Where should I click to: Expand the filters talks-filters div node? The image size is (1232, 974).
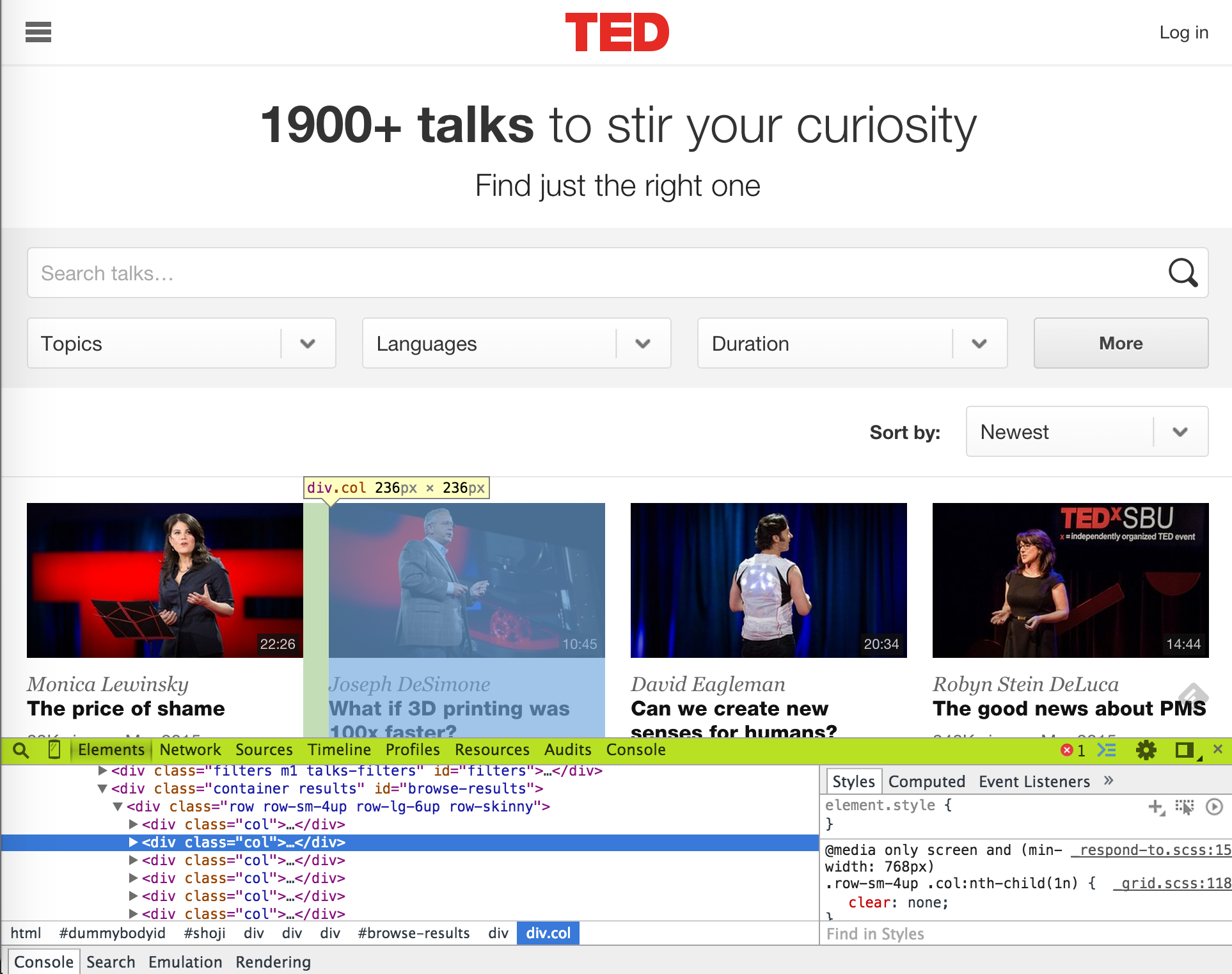102,770
